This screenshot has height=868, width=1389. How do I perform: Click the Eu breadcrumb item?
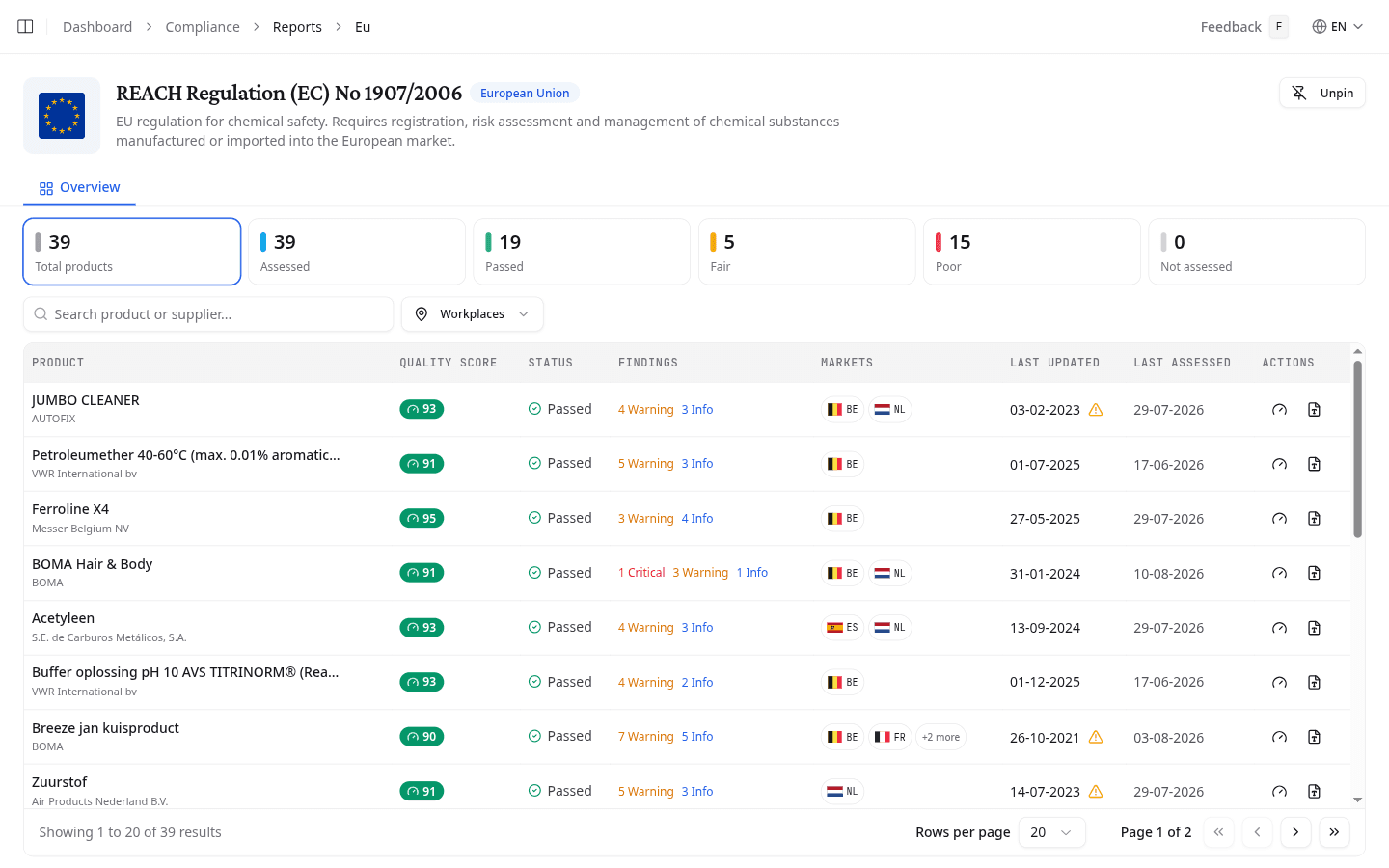(363, 27)
